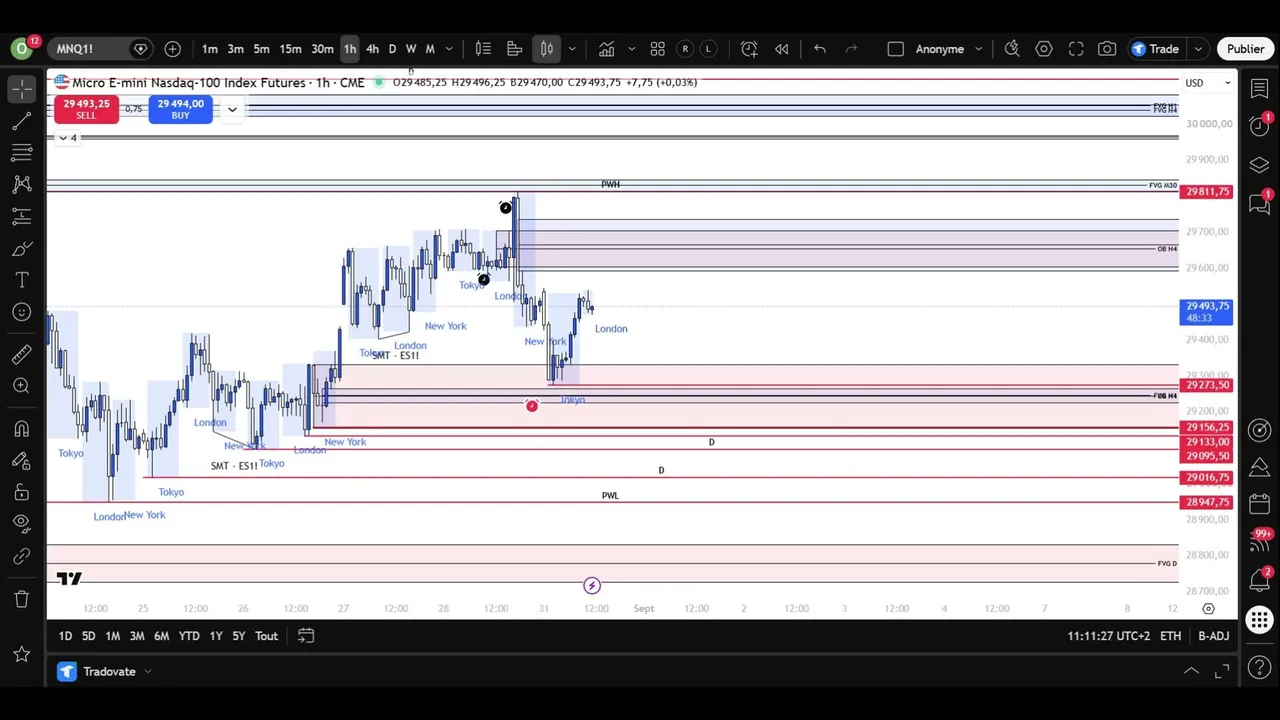Switch to the 30m timeframe
The height and width of the screenshot is (720, 1280).
click(322, 49)
